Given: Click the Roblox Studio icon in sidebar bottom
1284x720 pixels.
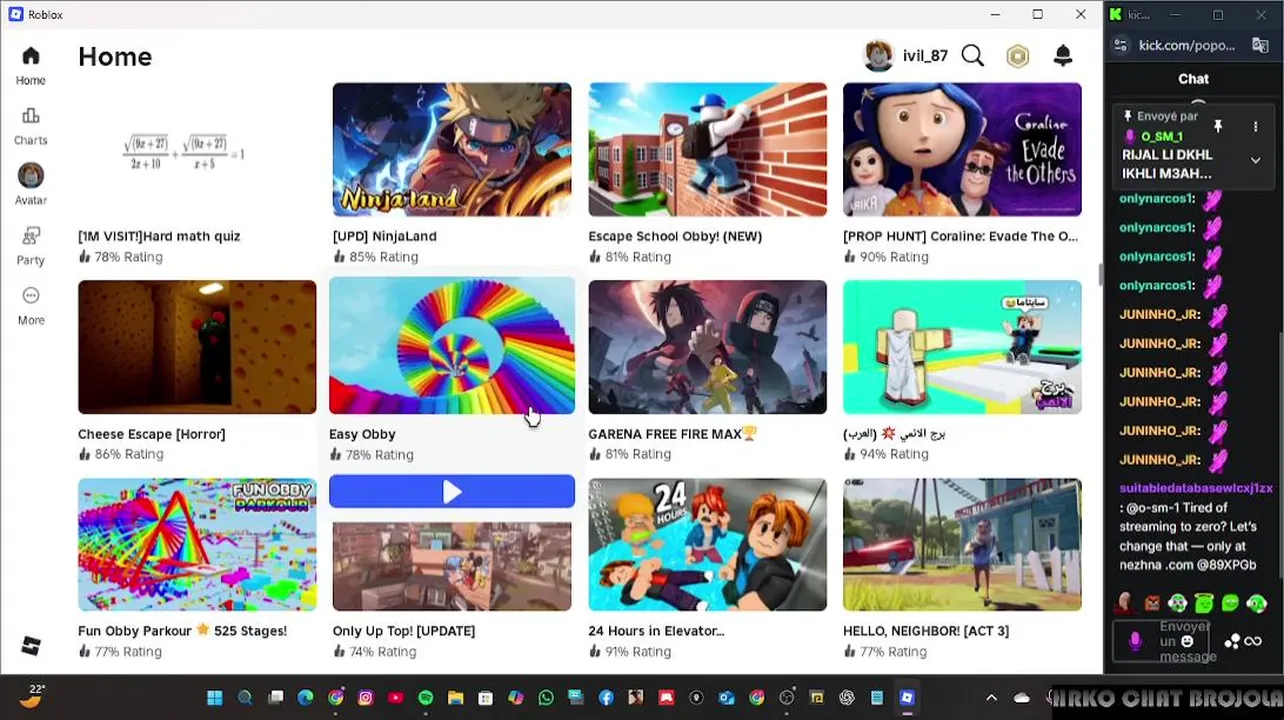Looking at the screenshot, I should click(x=31, y=646).
